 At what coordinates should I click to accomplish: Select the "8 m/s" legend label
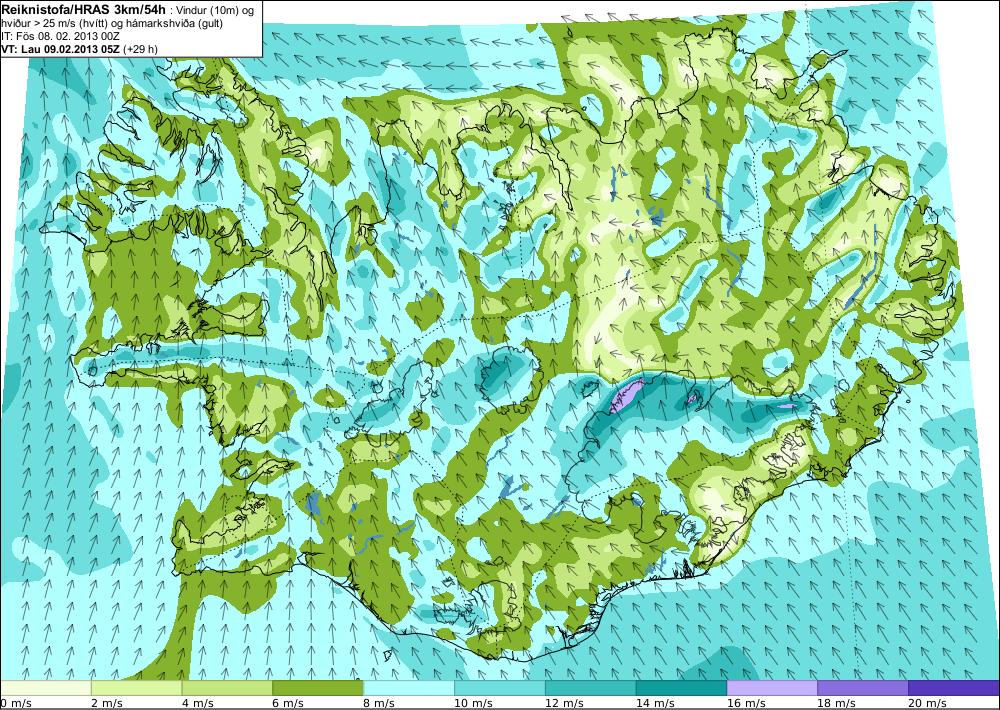[379, 703]
